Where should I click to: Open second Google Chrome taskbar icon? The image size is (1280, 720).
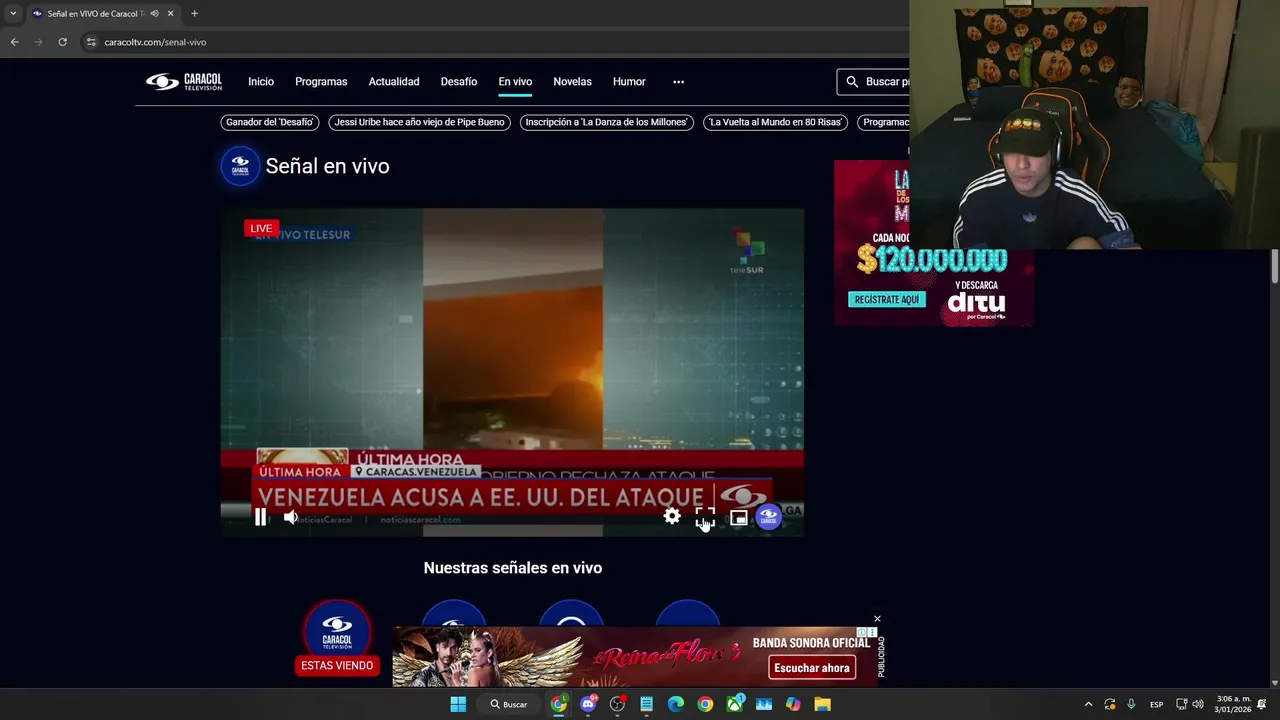coord(705,704)
